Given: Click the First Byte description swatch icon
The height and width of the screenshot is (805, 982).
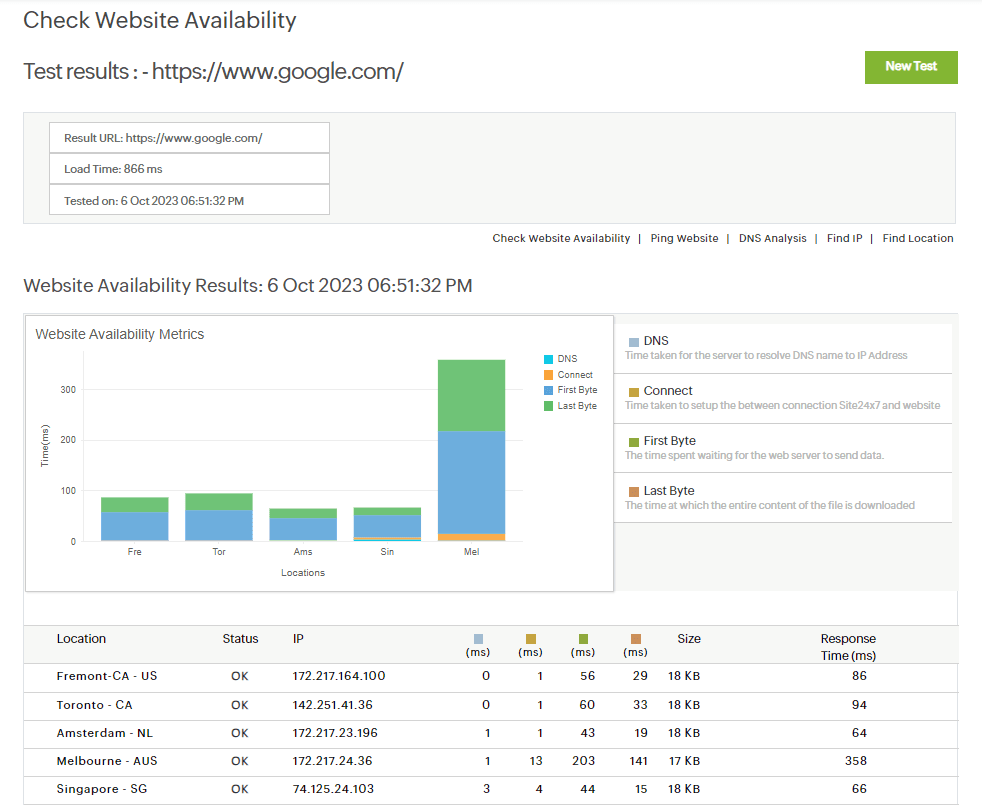Looking at the screenshot, I should [634, 442].
